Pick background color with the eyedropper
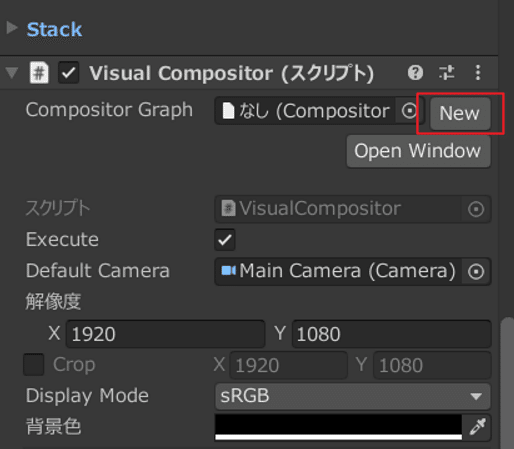This screenshot has width=514, height=449. click(x=477, y=427)
